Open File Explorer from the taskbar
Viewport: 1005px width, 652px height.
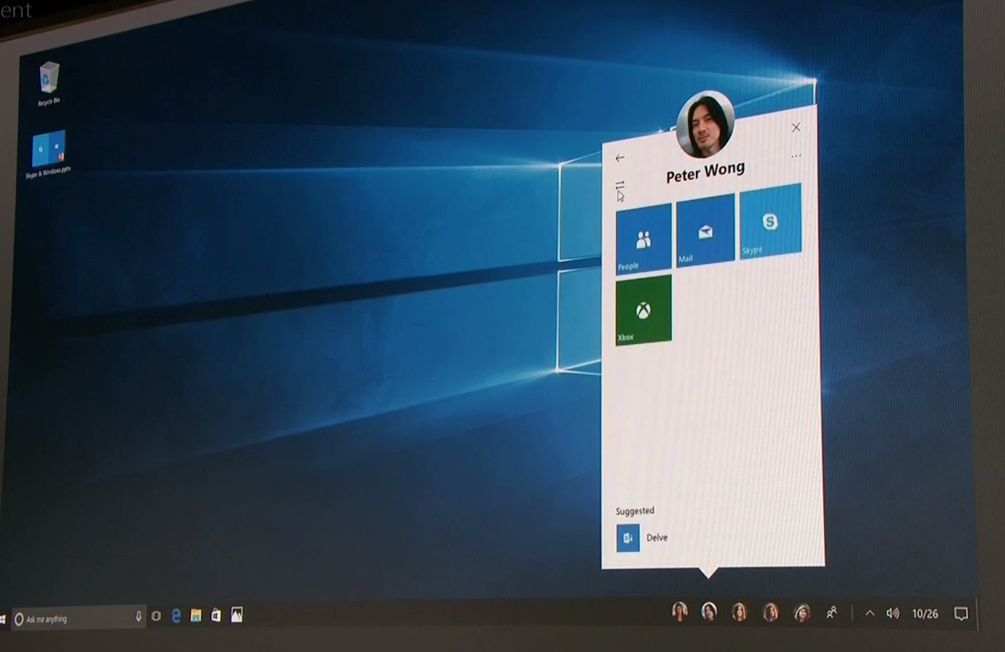point(196,615)
